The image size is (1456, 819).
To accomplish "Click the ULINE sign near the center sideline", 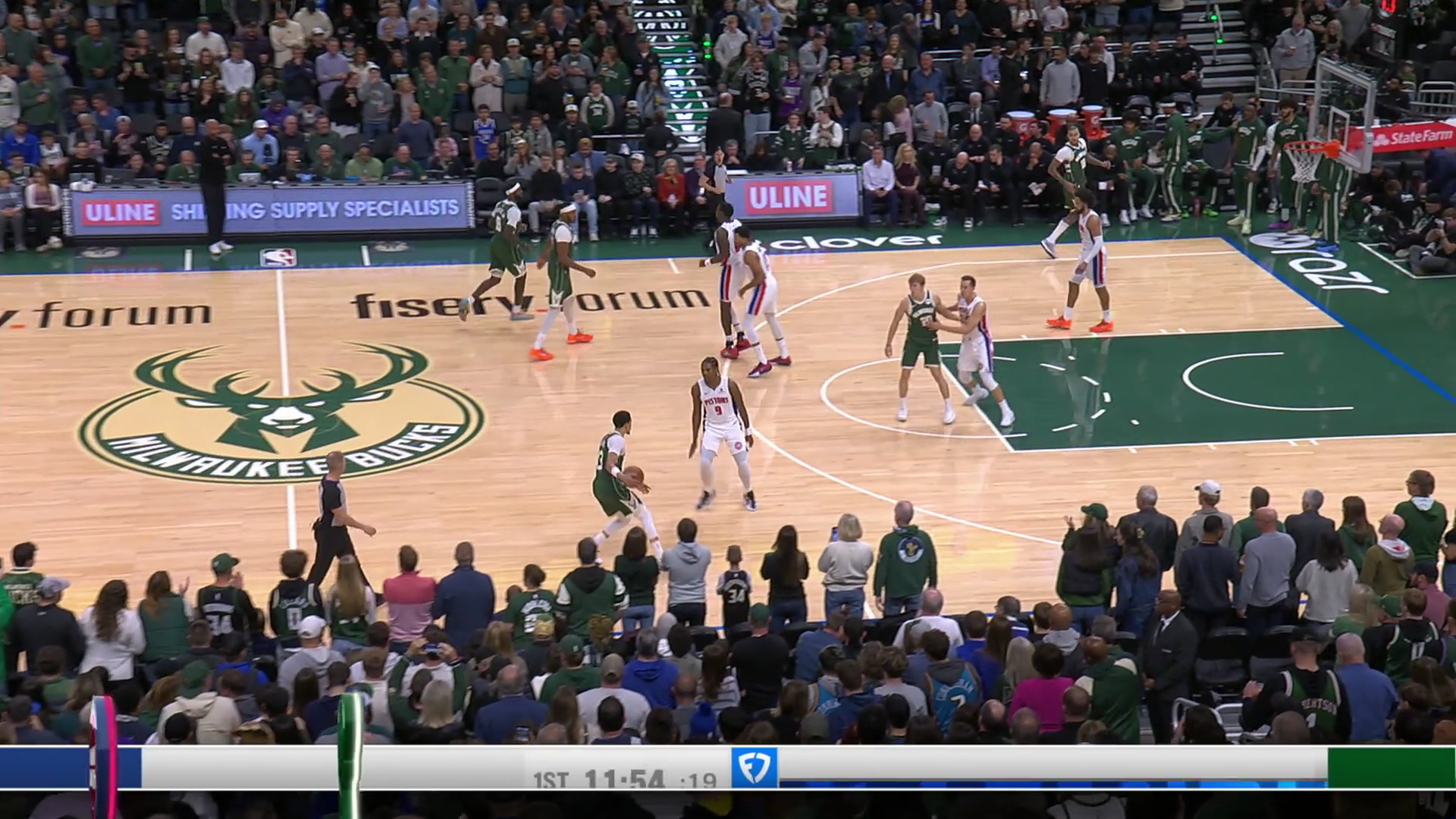I will click(x=789, y=197).
